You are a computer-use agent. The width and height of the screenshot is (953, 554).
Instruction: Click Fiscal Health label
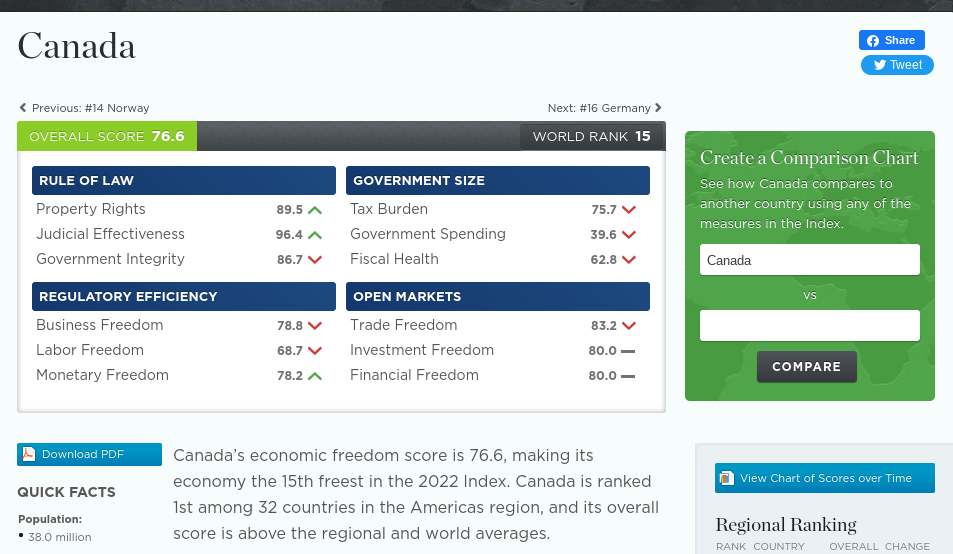(x=394, y=259)
